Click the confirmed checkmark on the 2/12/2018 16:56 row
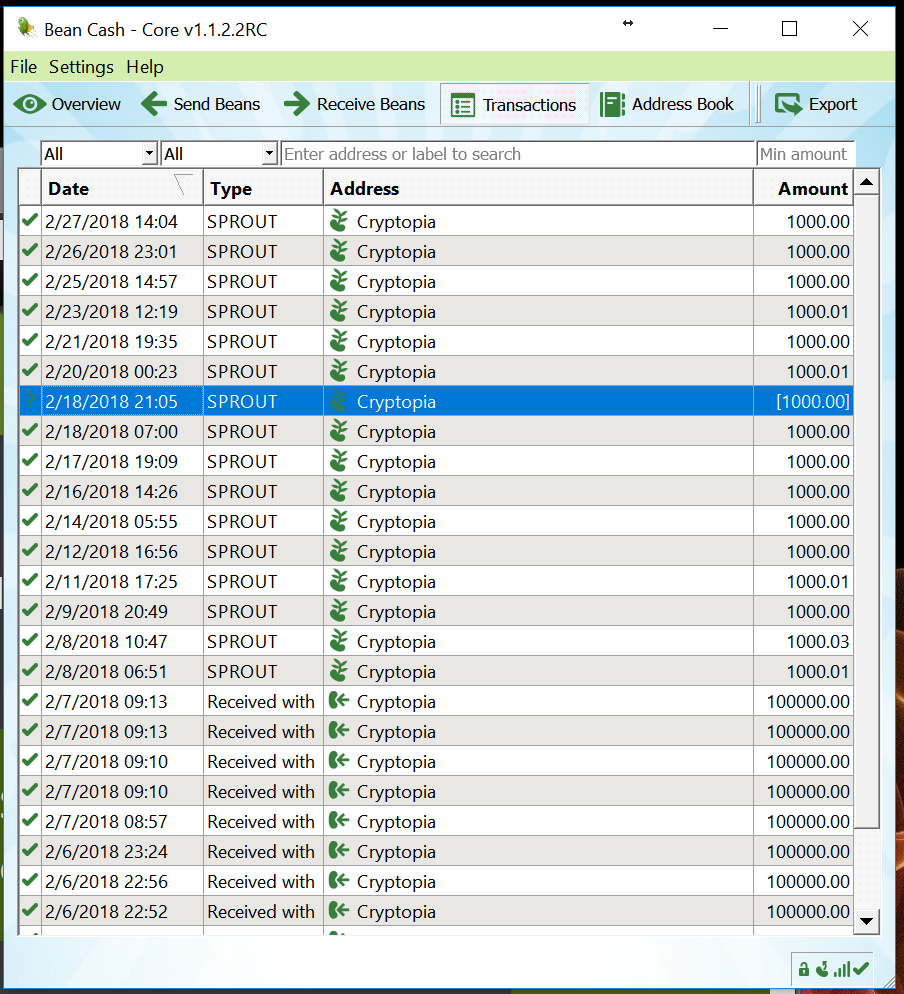904x994 pixels. click(30, 550)
